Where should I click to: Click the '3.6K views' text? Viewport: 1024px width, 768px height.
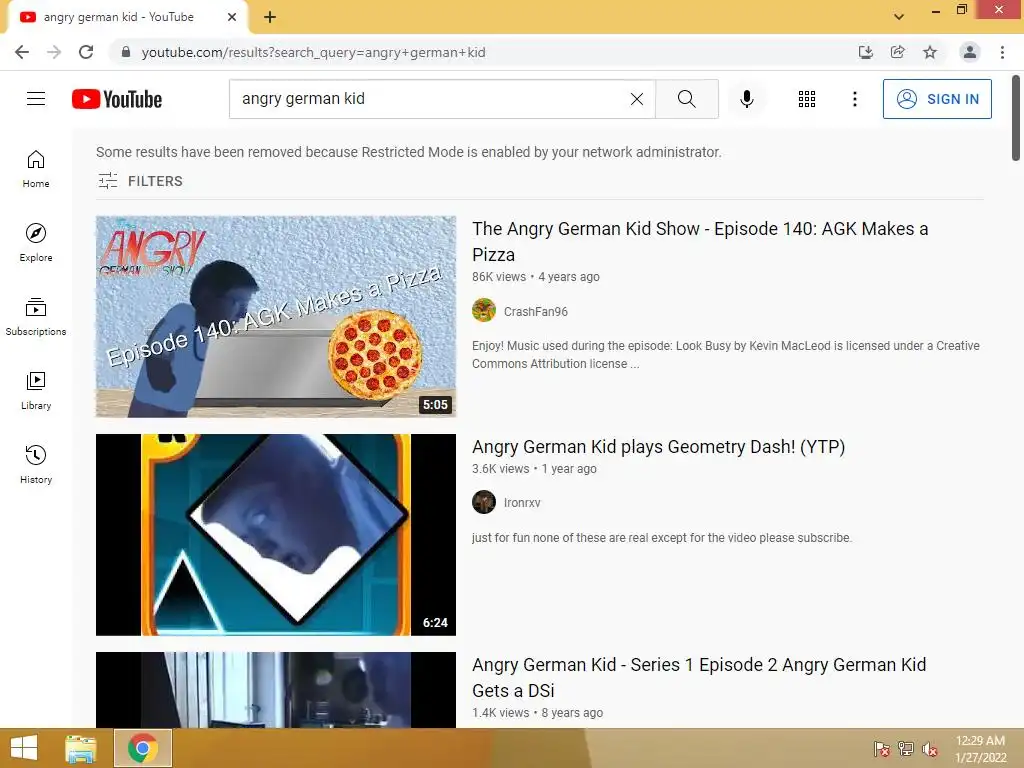pyautogui.click(x=501, y=469)
